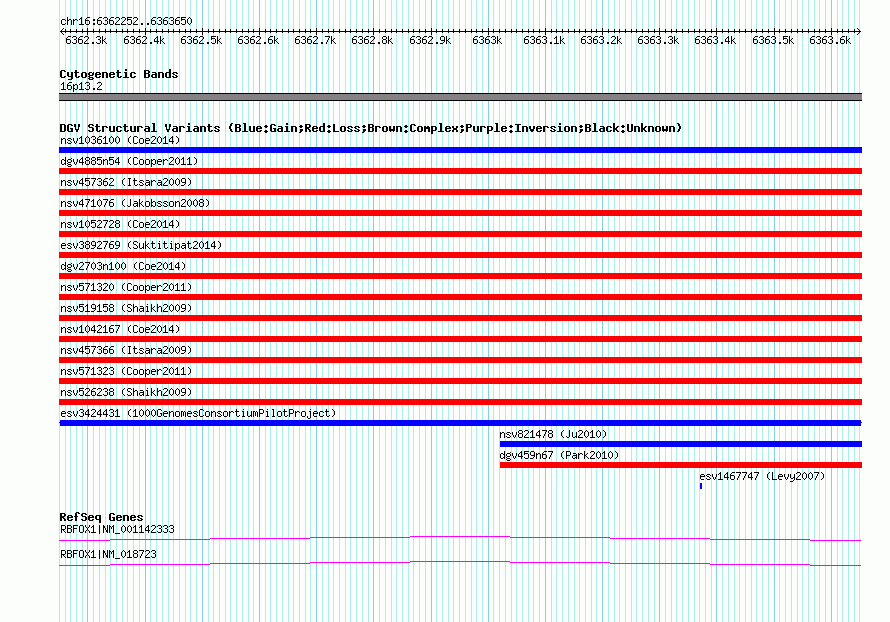
Task: Click the blue gain bar of nsv821478
Action: click(x=681, y=444)
